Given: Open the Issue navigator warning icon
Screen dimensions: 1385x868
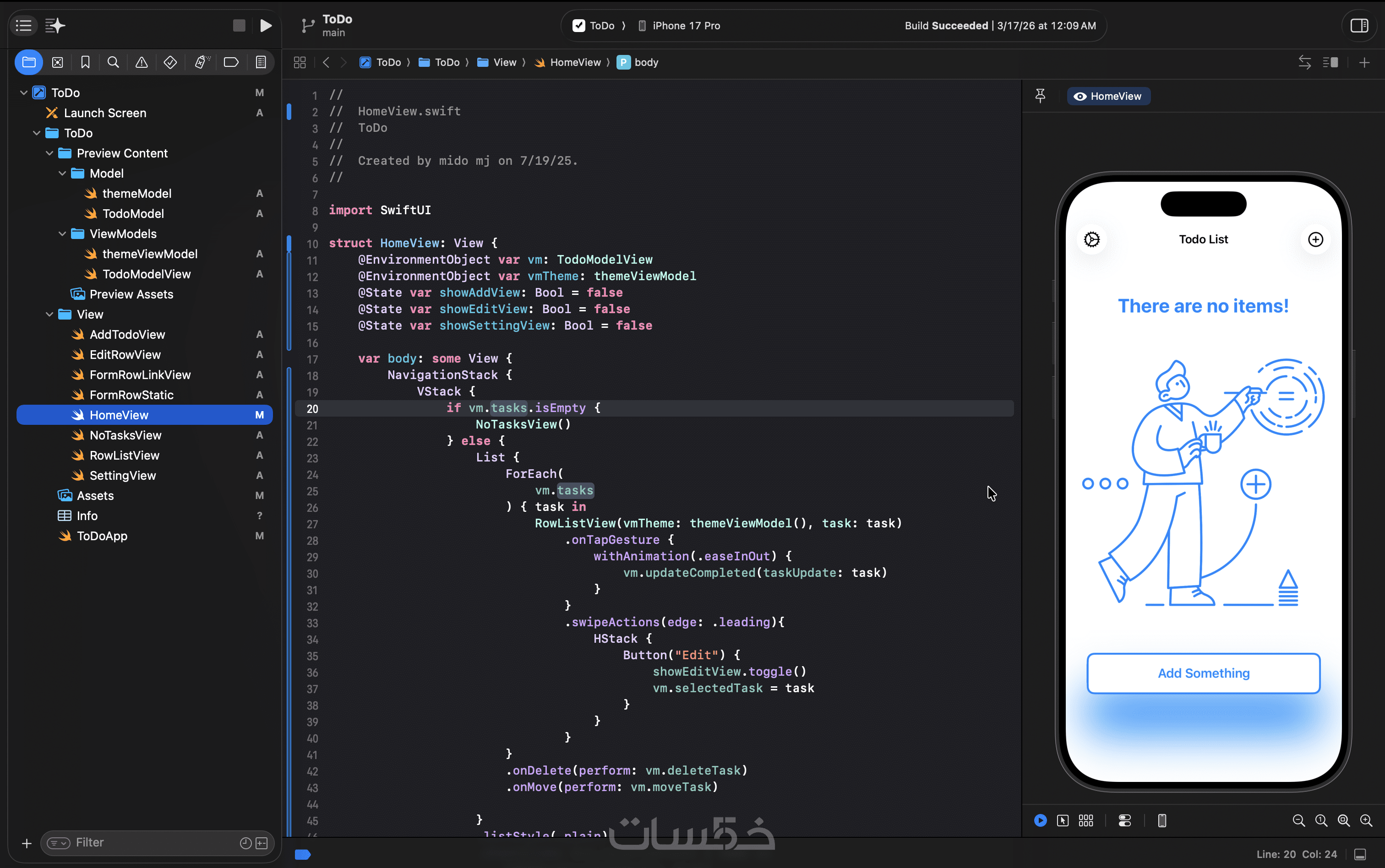Looking at the screenshot, I should pyautogui.click(x=141, y=62).
